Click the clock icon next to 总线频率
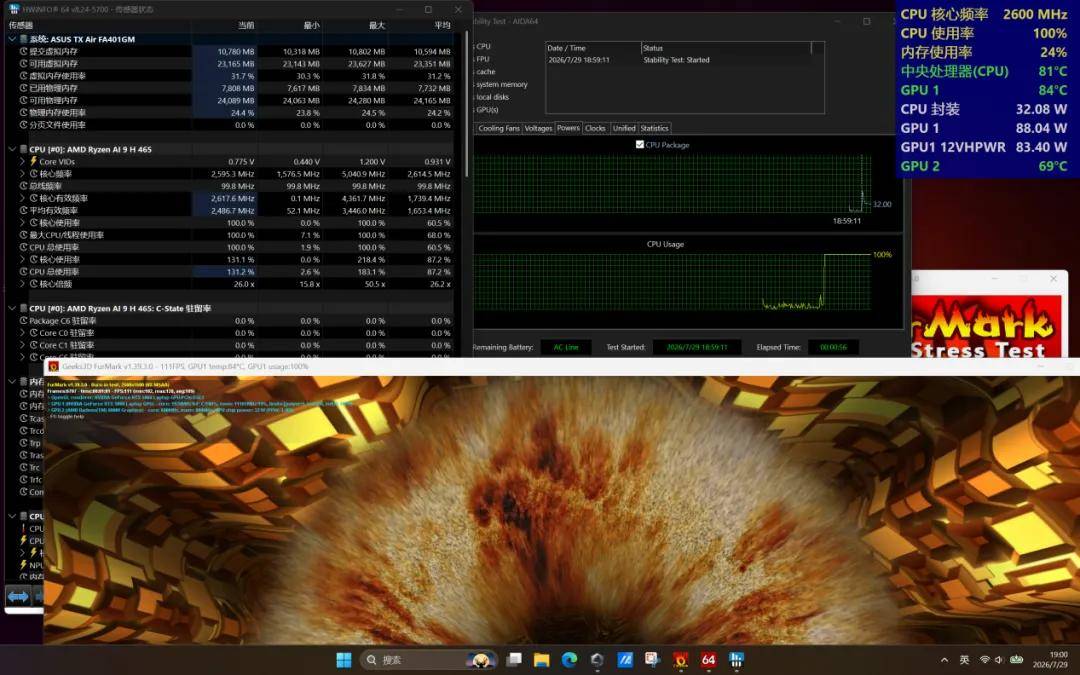 click(23, 186)
